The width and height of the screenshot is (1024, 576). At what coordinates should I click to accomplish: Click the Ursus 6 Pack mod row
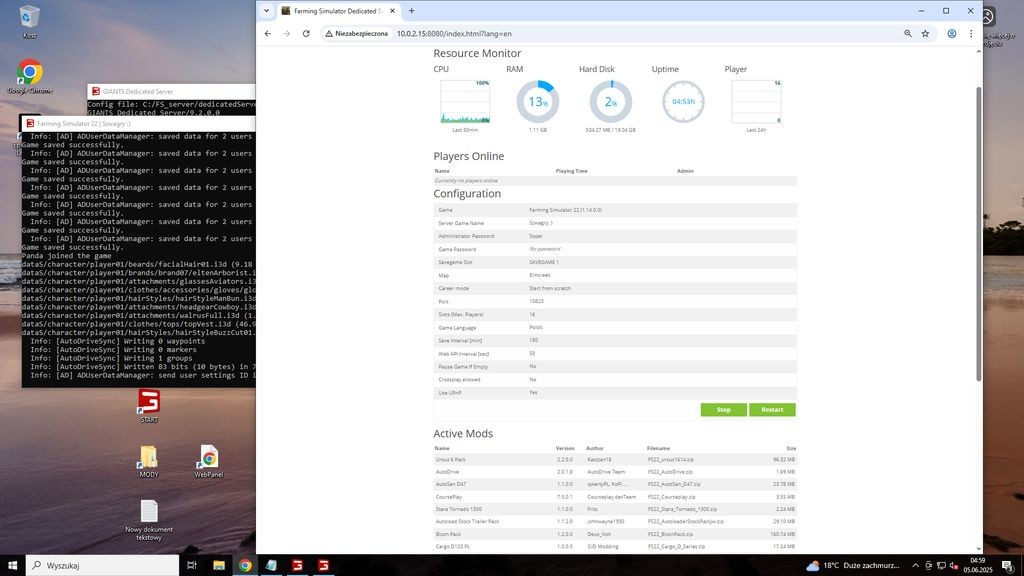pyautogui.click(x=615, y=459)
